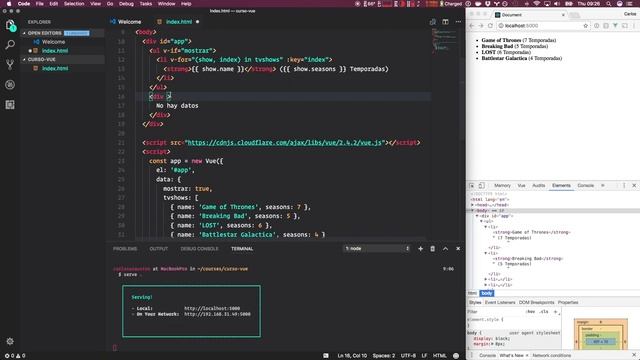Click the terminal icon in the status bar
Screen dimensions: 640x360
[x=326, y=356]
